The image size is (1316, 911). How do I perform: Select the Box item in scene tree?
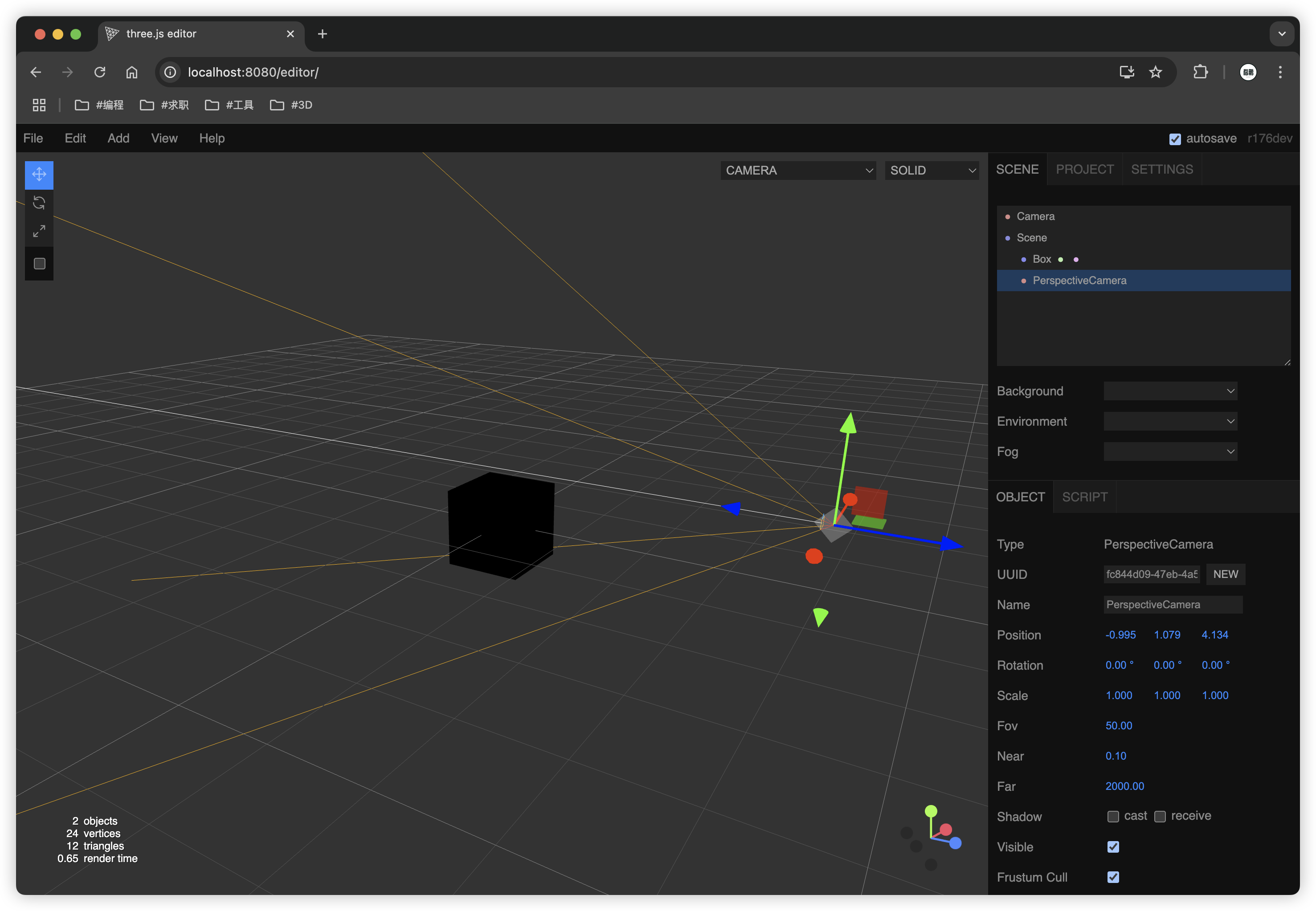pos(1042,259)
